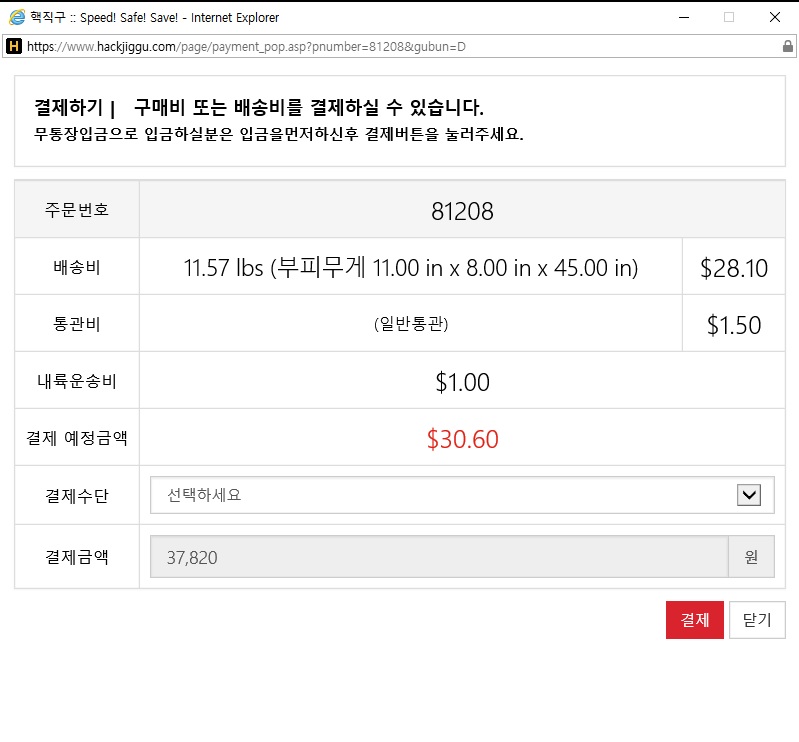Click the (일반통관) customs type text
This screenshot has height=742, width=799.
point(410,324)
